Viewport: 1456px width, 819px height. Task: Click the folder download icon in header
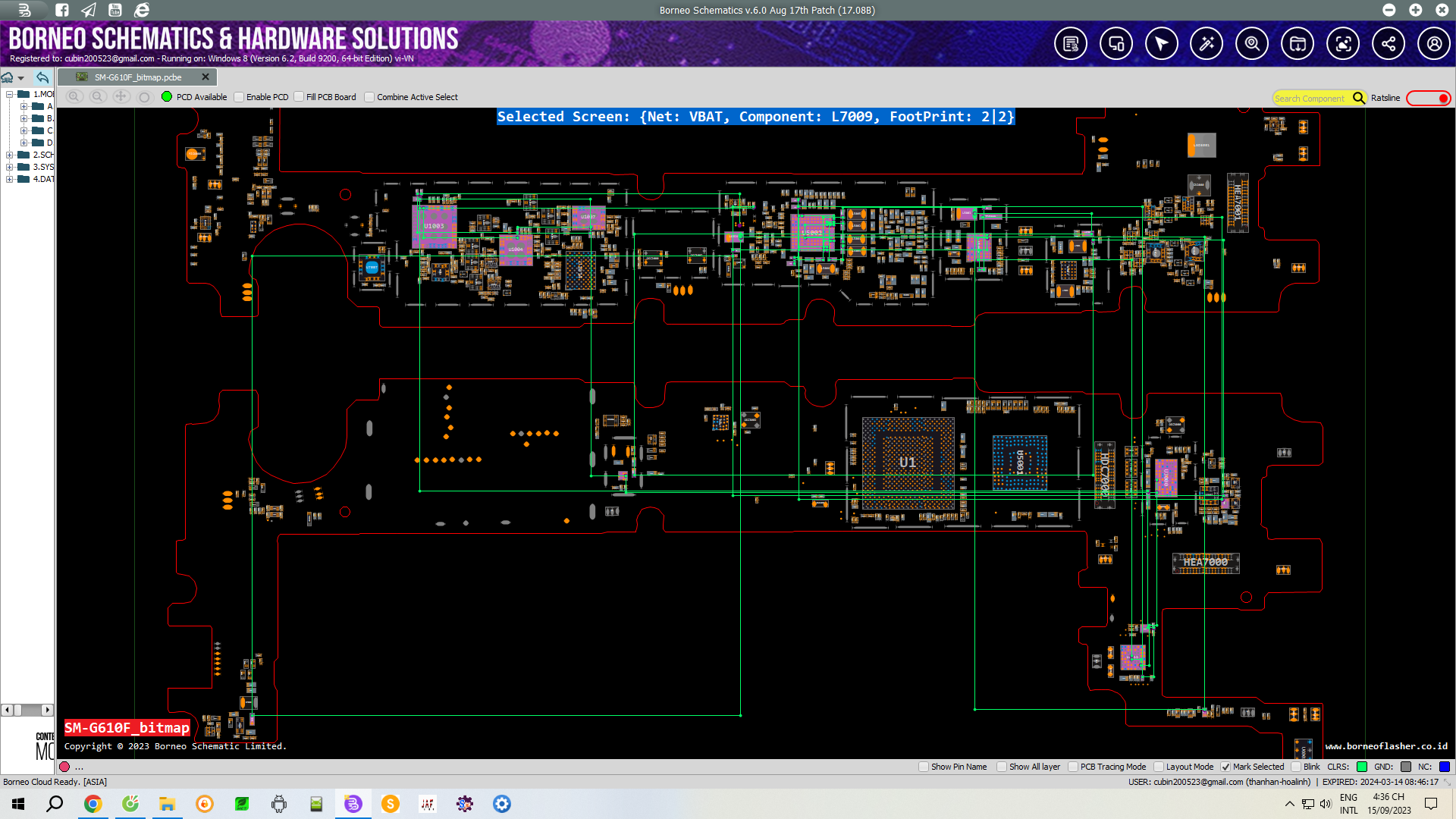[1298, 44]
